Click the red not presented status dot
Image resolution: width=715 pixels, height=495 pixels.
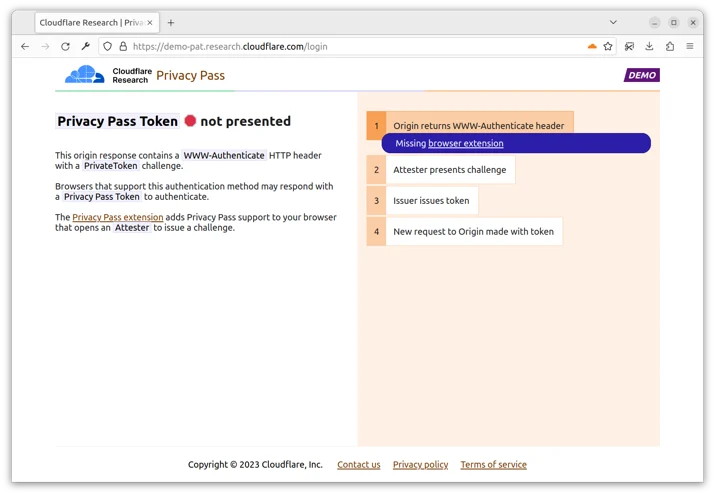point(190,121)
